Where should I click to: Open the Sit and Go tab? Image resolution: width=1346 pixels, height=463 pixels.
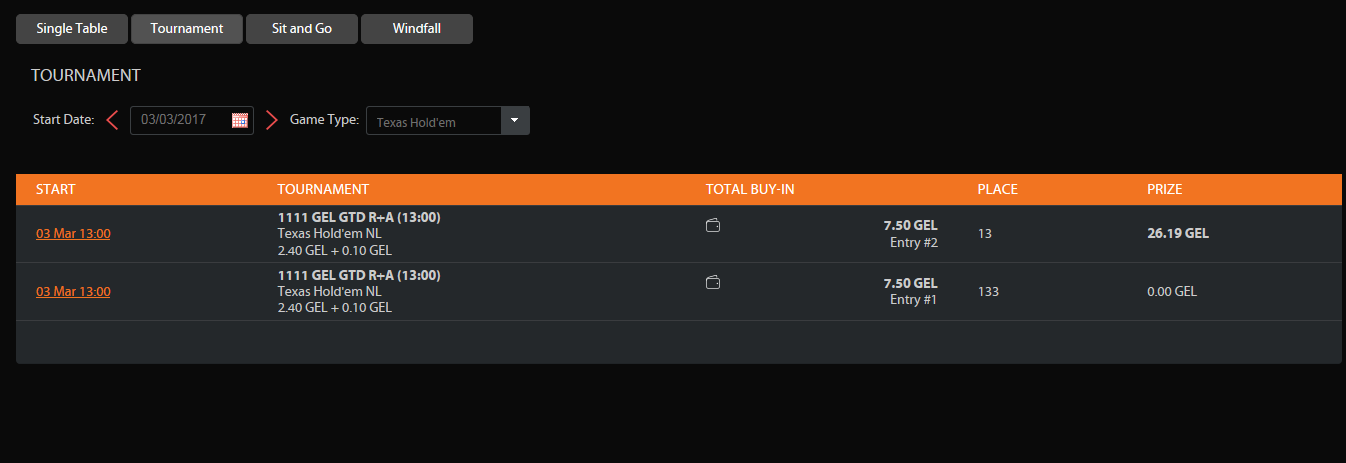pyautogui.click(x=302, y=29)
